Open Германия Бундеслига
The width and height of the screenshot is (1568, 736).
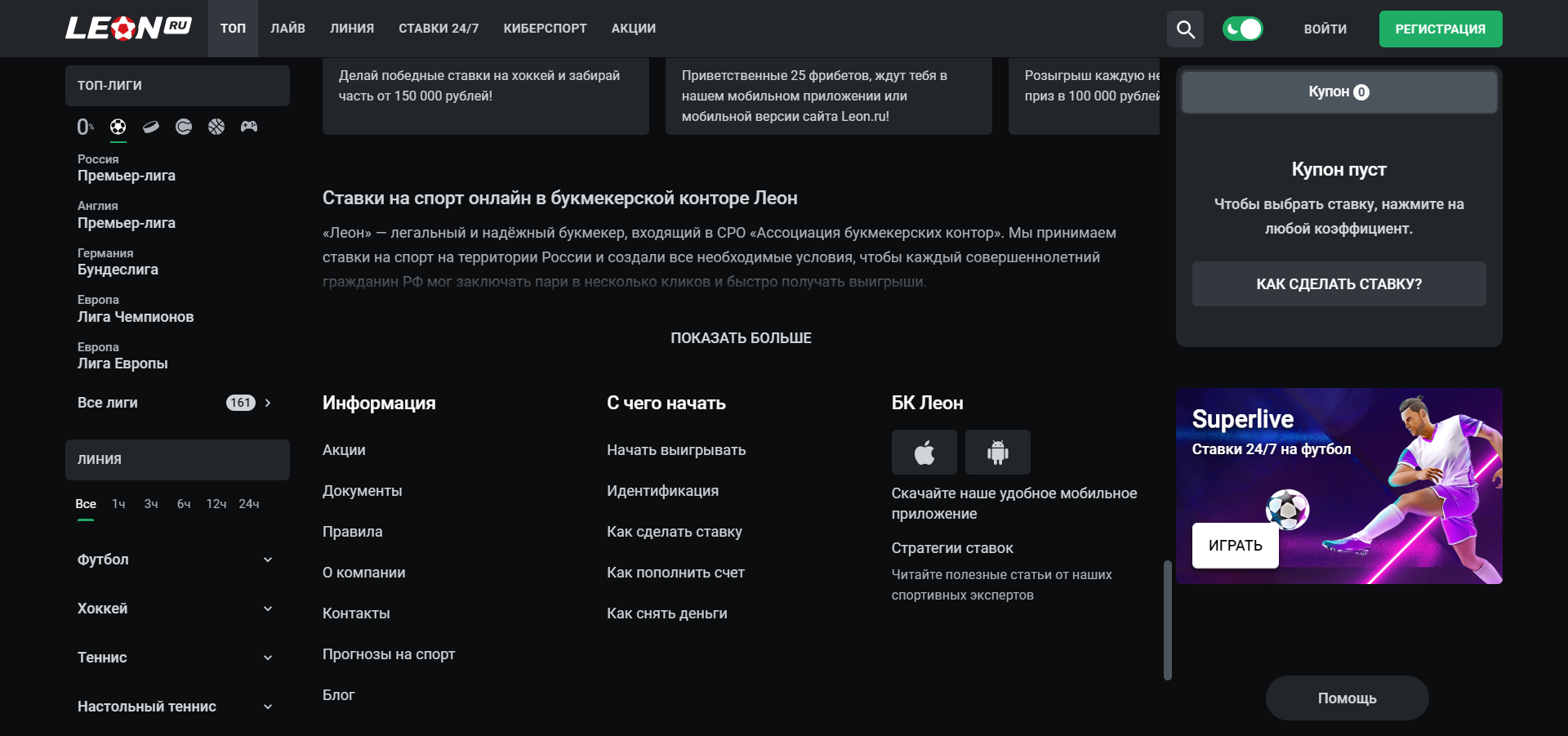click(118, 262)
